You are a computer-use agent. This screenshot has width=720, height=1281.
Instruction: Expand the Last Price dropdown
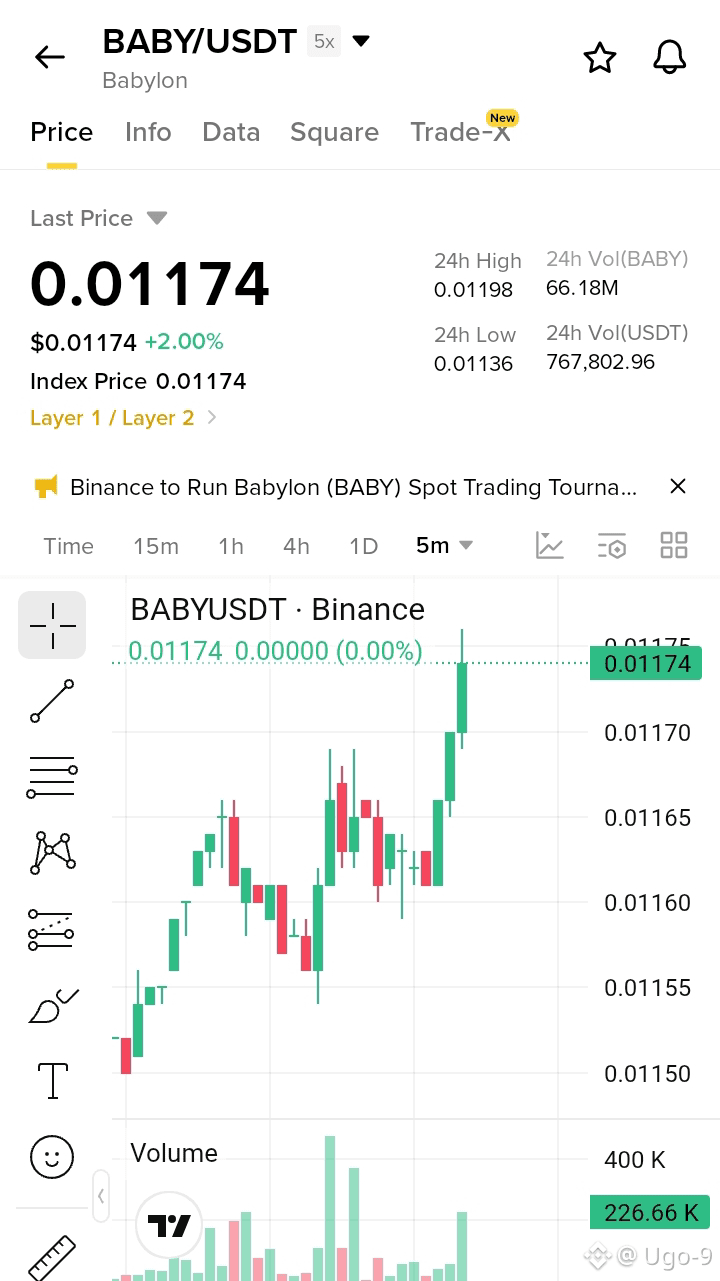point(157,217)
